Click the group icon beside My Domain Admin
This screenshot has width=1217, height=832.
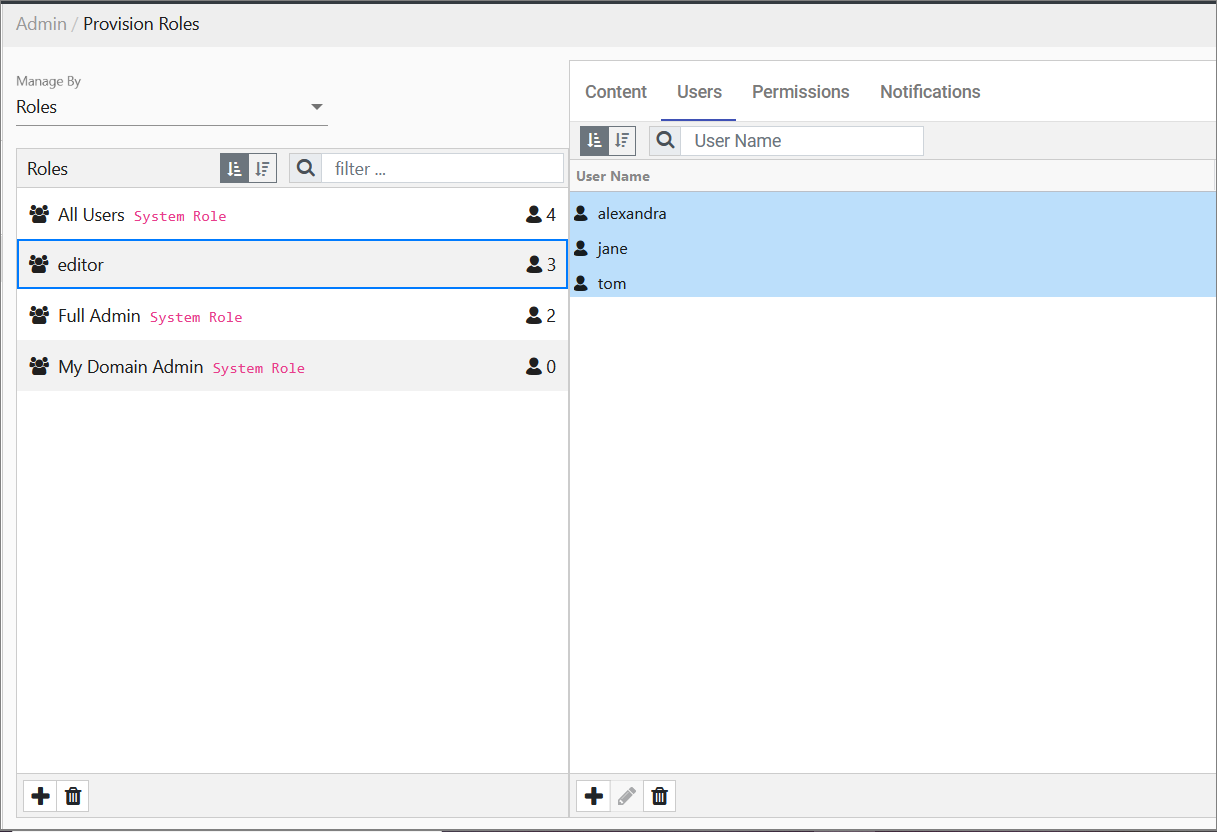click(39, 366)
